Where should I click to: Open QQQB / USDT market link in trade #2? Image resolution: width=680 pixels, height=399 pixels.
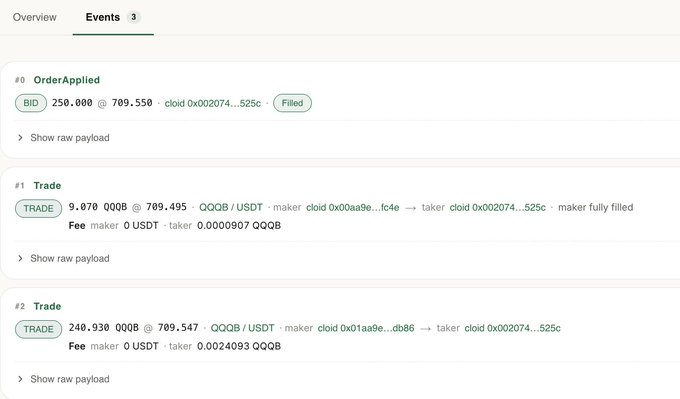point(242,328)
